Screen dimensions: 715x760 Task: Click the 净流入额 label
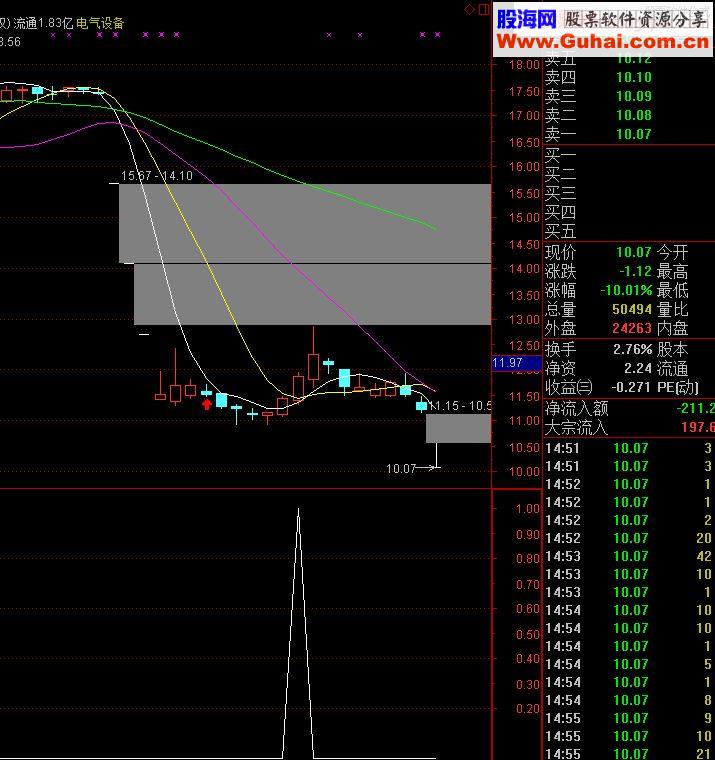click(576, 408)
